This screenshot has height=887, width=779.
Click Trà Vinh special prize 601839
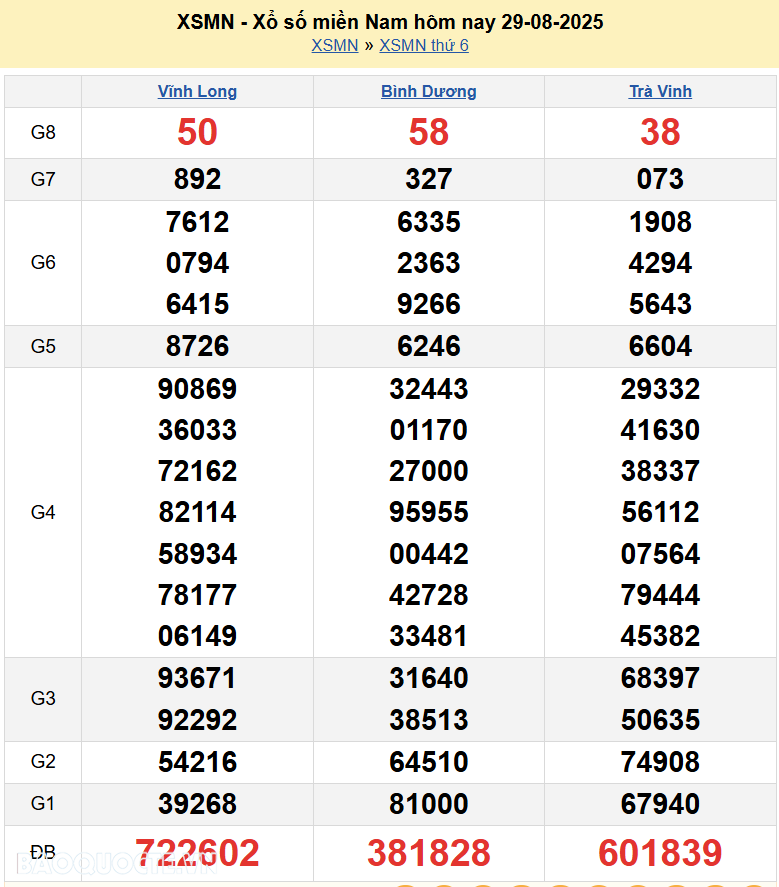point(660,853)
